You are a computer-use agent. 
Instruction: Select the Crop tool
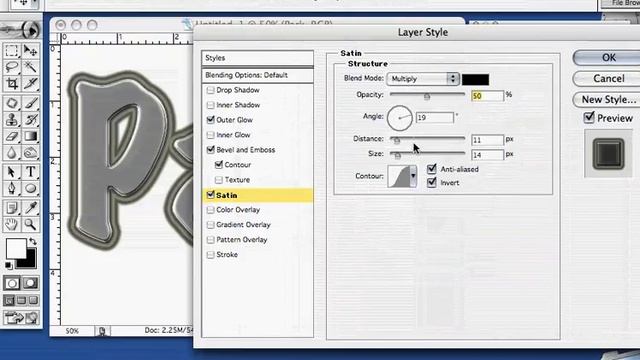tap(12, 84)
